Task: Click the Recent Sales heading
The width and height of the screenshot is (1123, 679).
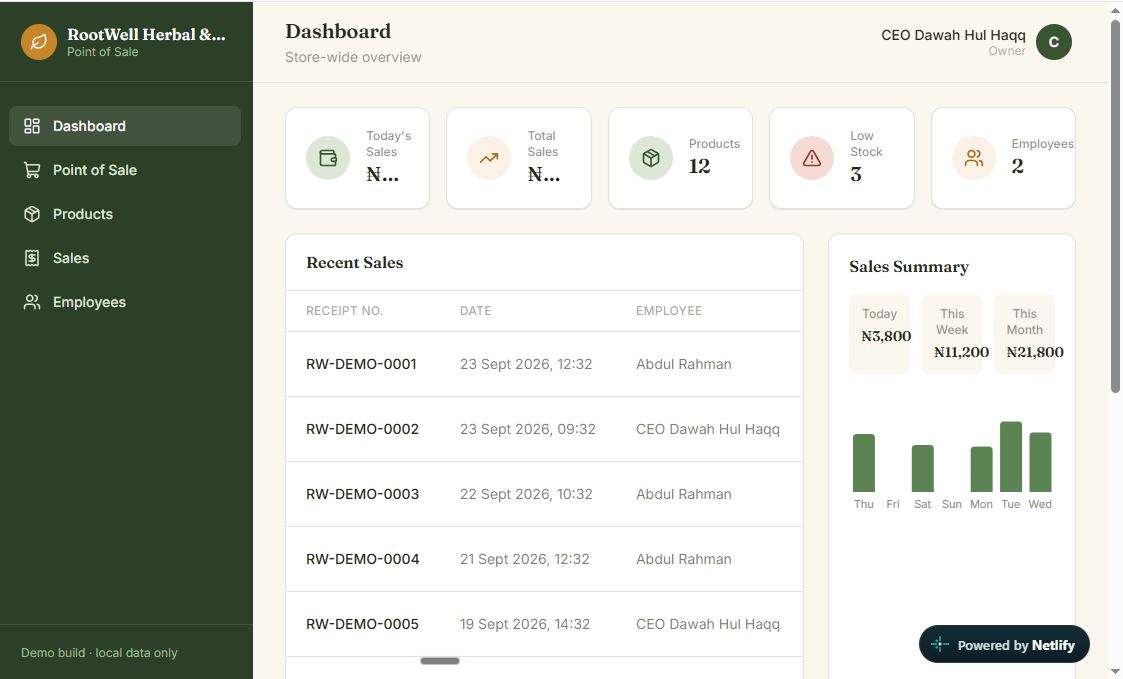Action: click(355, 263)
